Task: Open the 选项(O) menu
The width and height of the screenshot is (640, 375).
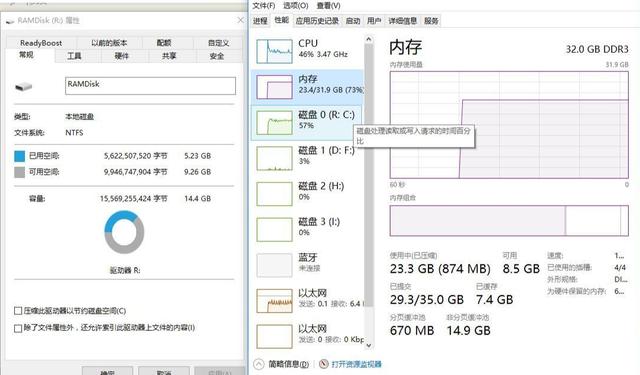Action: [x=296, y=6]
